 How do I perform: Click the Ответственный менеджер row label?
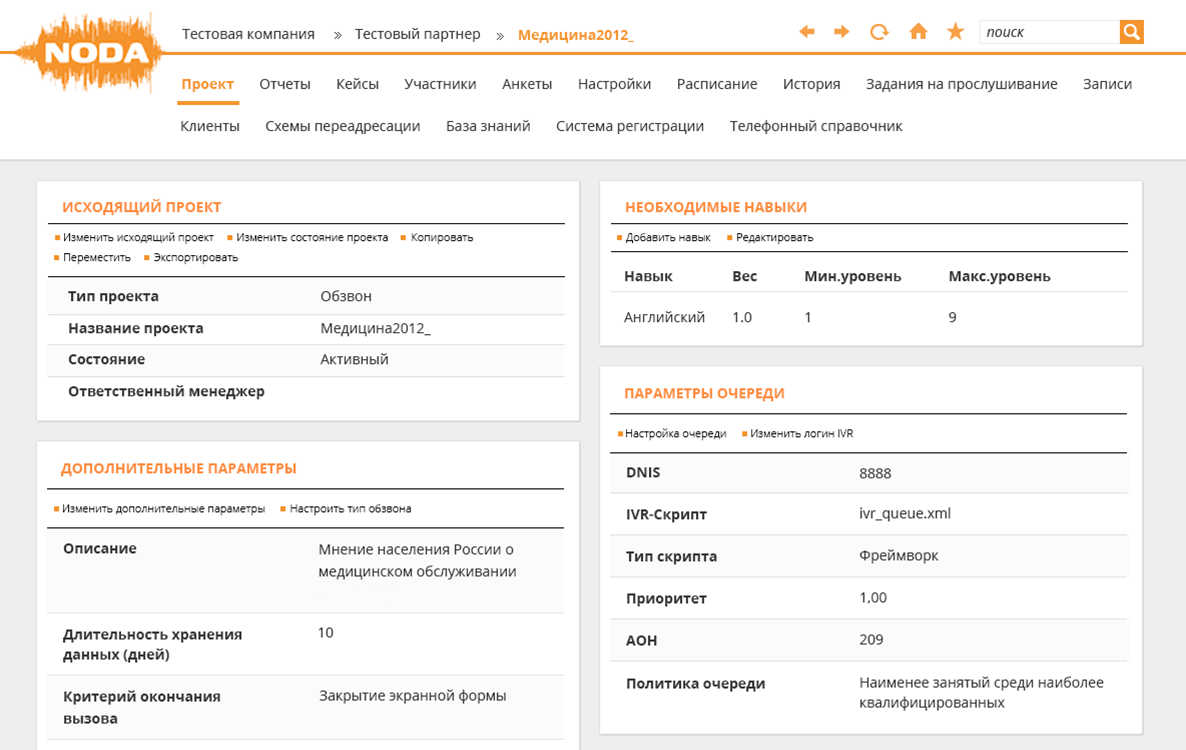point(166,392)
